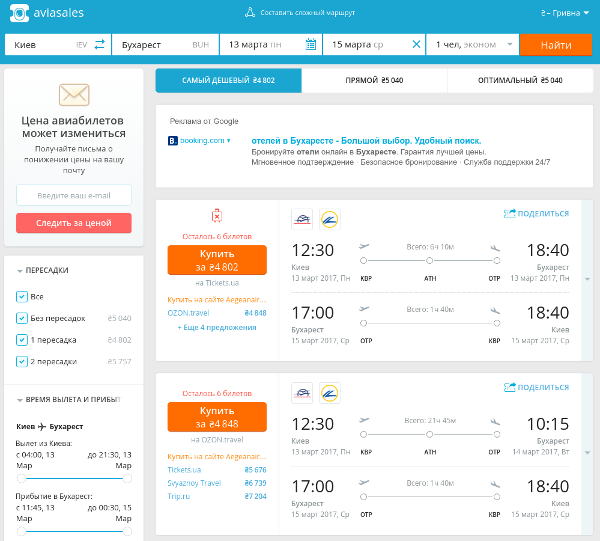Image resolution: width=600 pixels, height=541 pixels.
Task: Toggle the 'Все' transfers checkbox
Action: tap(22, 297)
